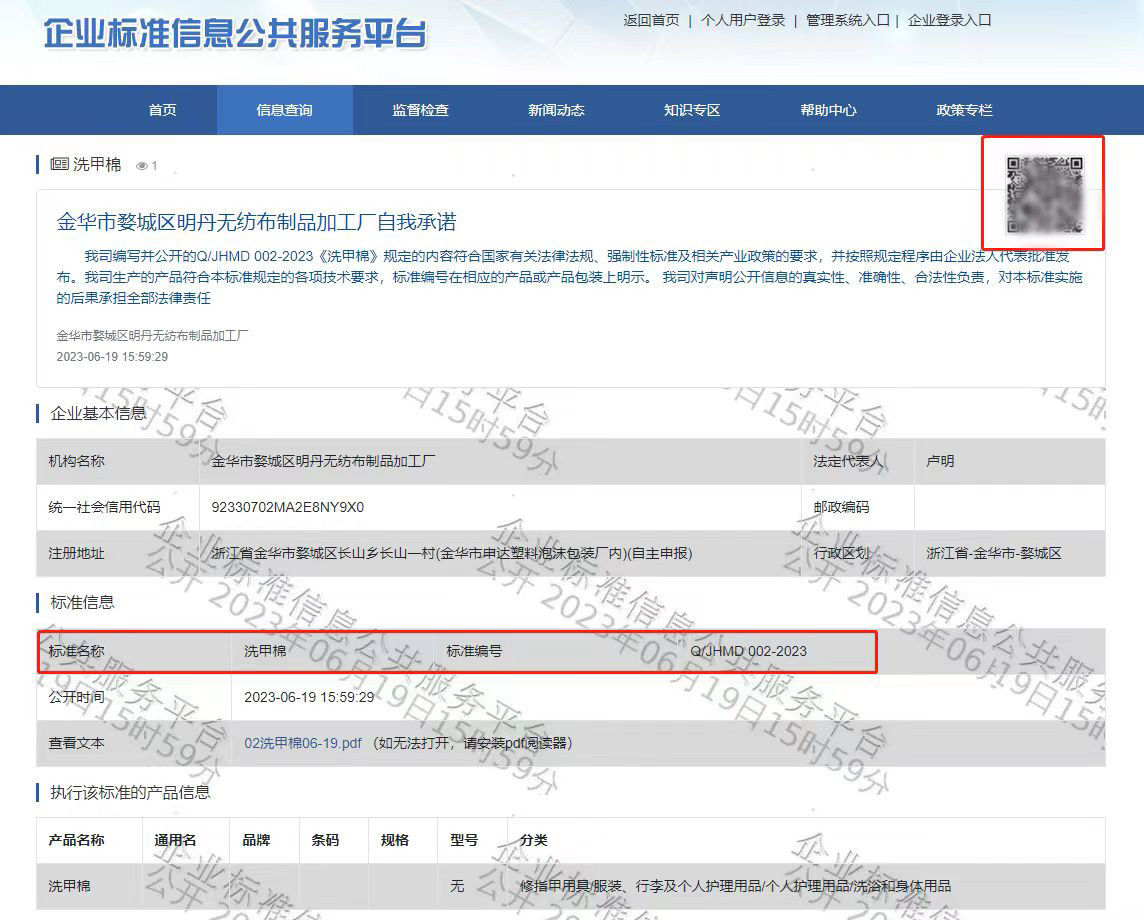Click legal representative name 卢明
Viewport: 1144px width, 920px height.
940,461
